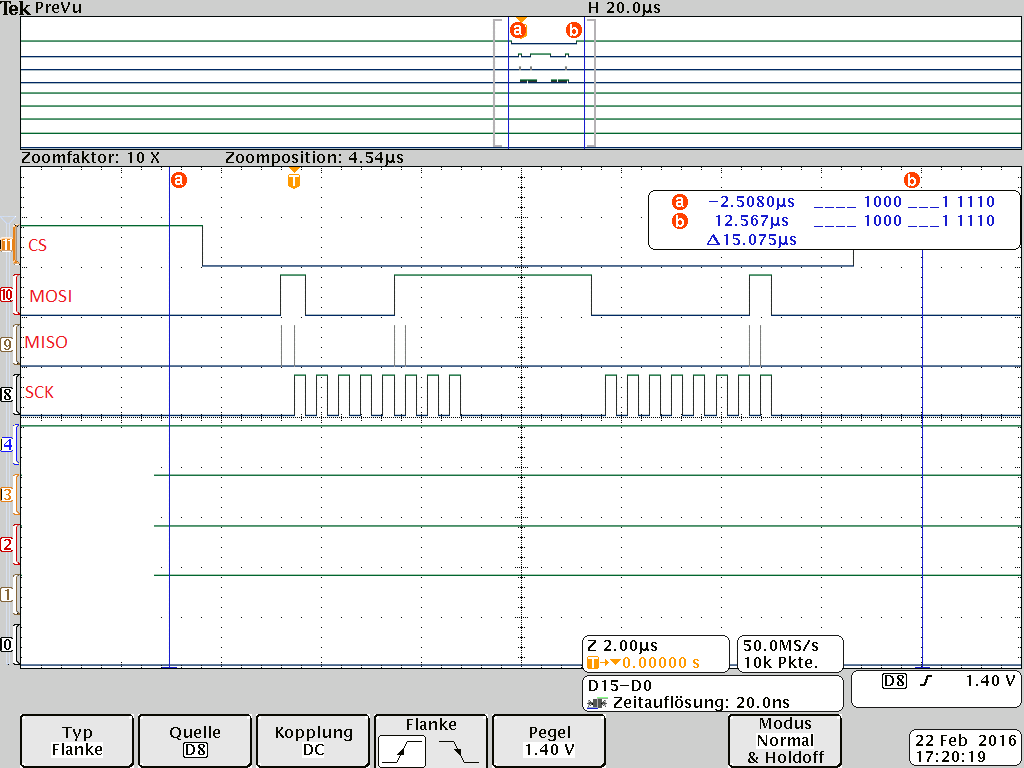1024x768 pixels.
Task: Click cursor b time value 12.567µs
Action: click(751, 221)
